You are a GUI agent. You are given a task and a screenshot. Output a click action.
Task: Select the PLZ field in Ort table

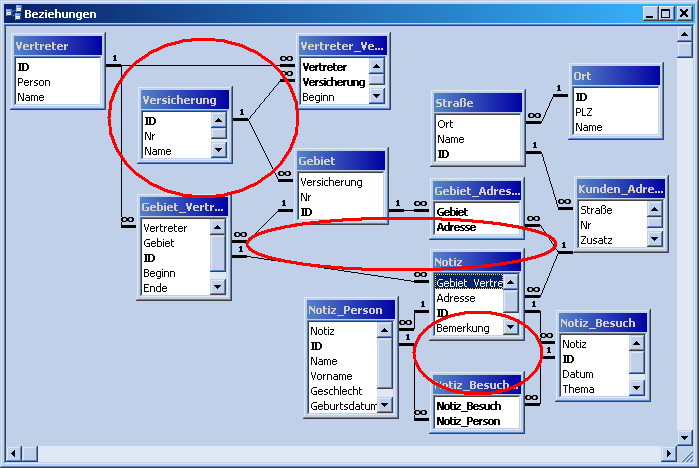tap(586, 112)
